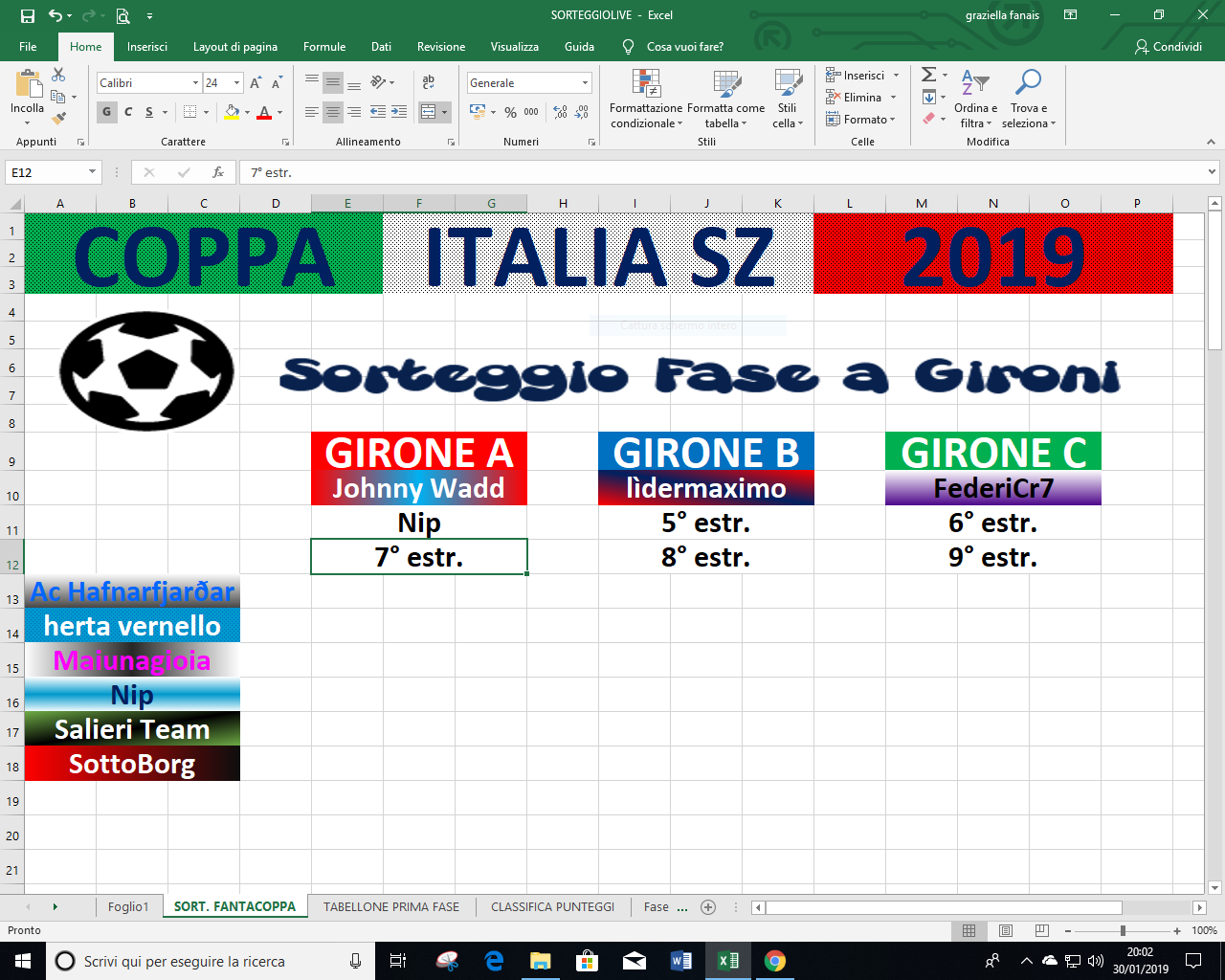1225x980 pixels.
Task: Open the font name dropdown Calibri
Action: coord(196,83)
